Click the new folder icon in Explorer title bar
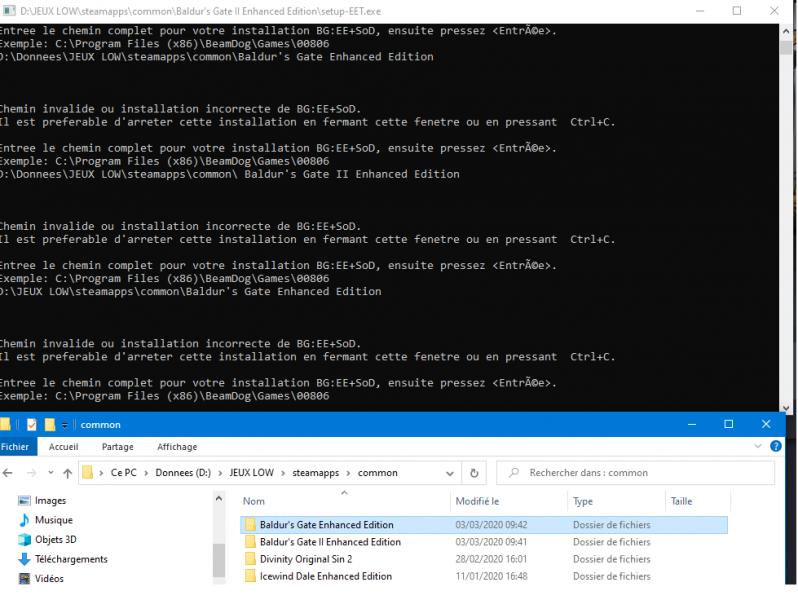Screen dimensions: 798x600 pyautogui.click(x=50, y=424)
